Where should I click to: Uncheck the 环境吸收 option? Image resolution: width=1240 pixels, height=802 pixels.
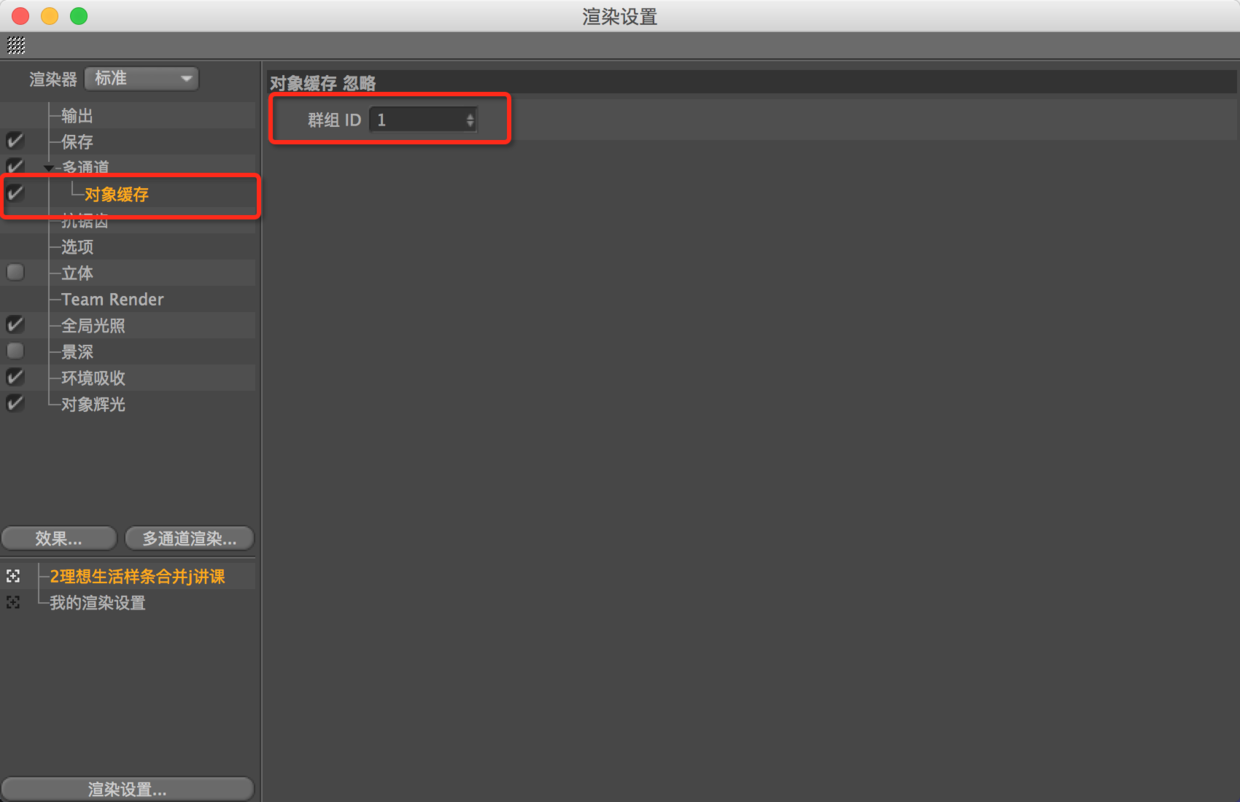(15, 377)
